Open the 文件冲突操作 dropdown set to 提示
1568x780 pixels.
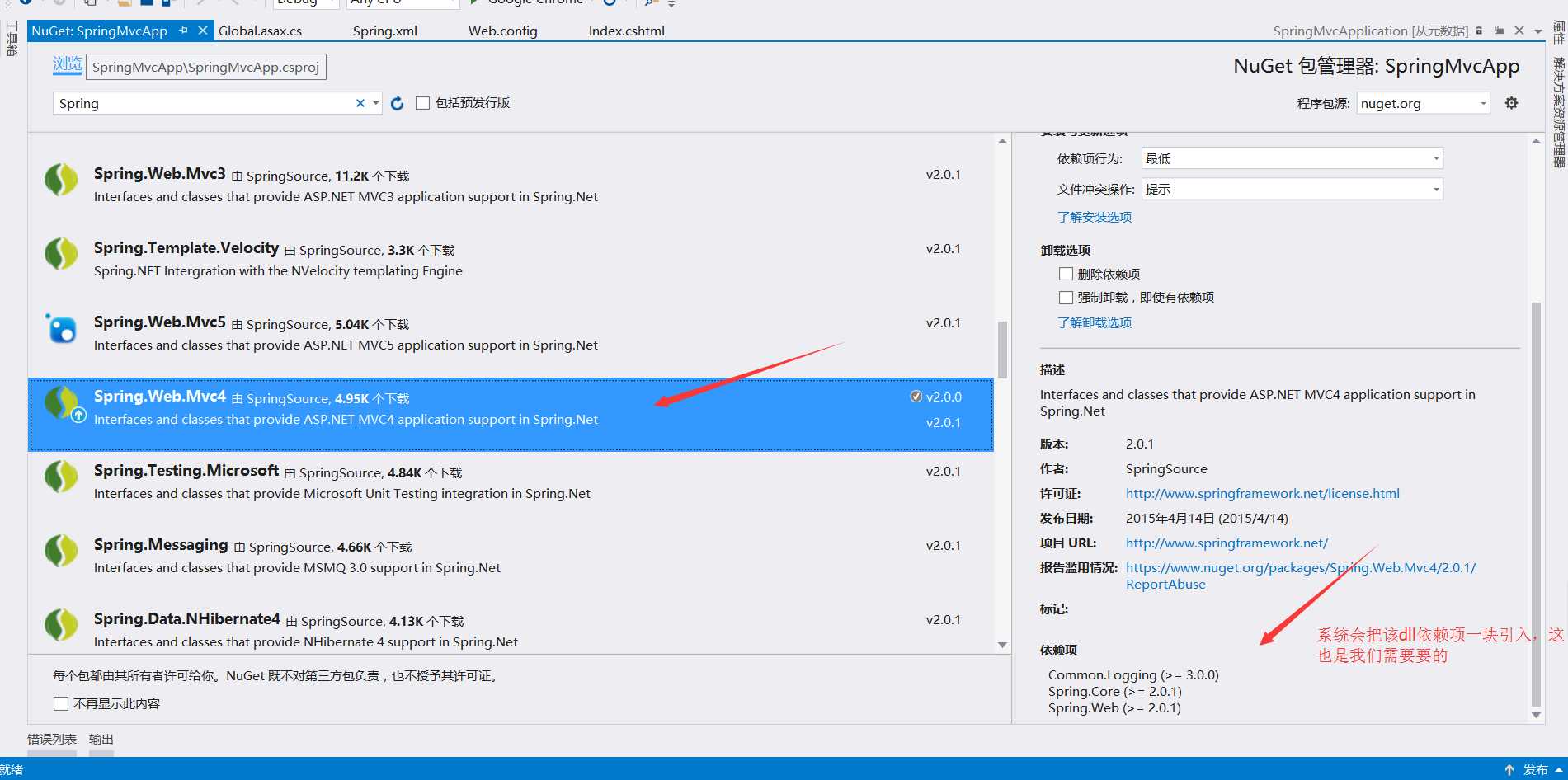[1292, 189]
